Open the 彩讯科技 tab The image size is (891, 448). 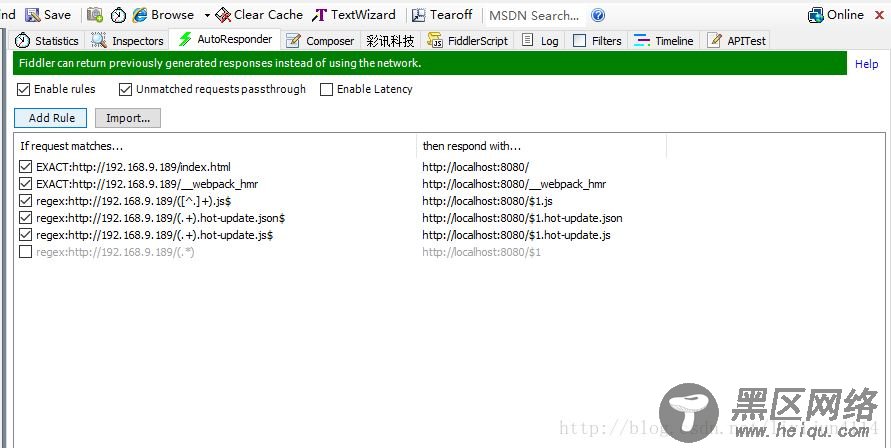pos(390,40)
